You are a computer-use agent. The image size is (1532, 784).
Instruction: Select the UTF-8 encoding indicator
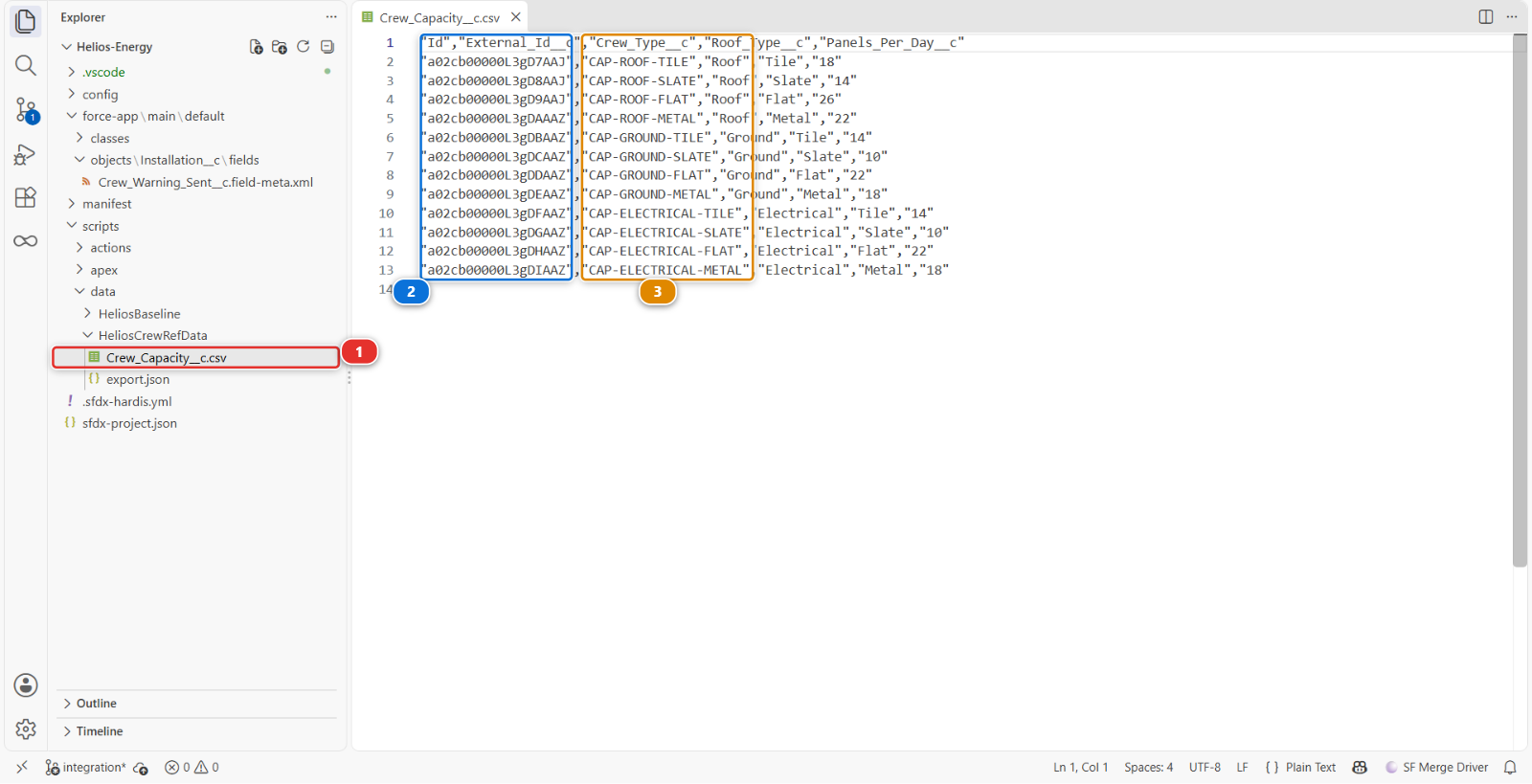tap(1205, 768)
